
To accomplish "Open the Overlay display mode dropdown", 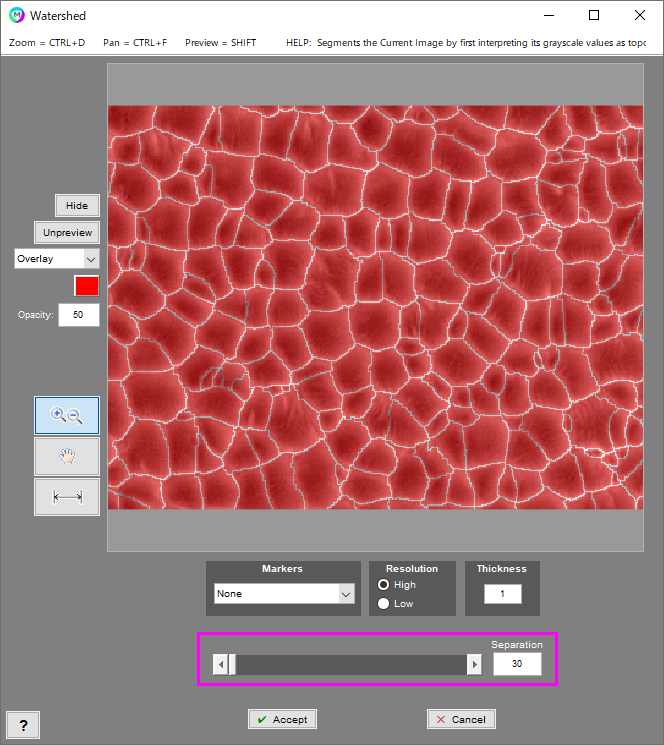I will (x=57, y=259).
